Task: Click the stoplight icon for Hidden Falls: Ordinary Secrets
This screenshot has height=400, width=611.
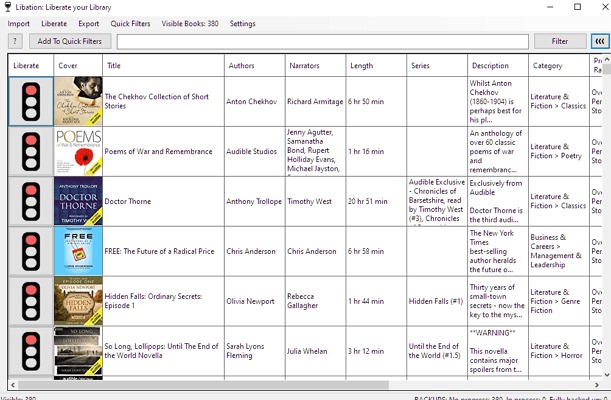Action: tap(31, 301)
